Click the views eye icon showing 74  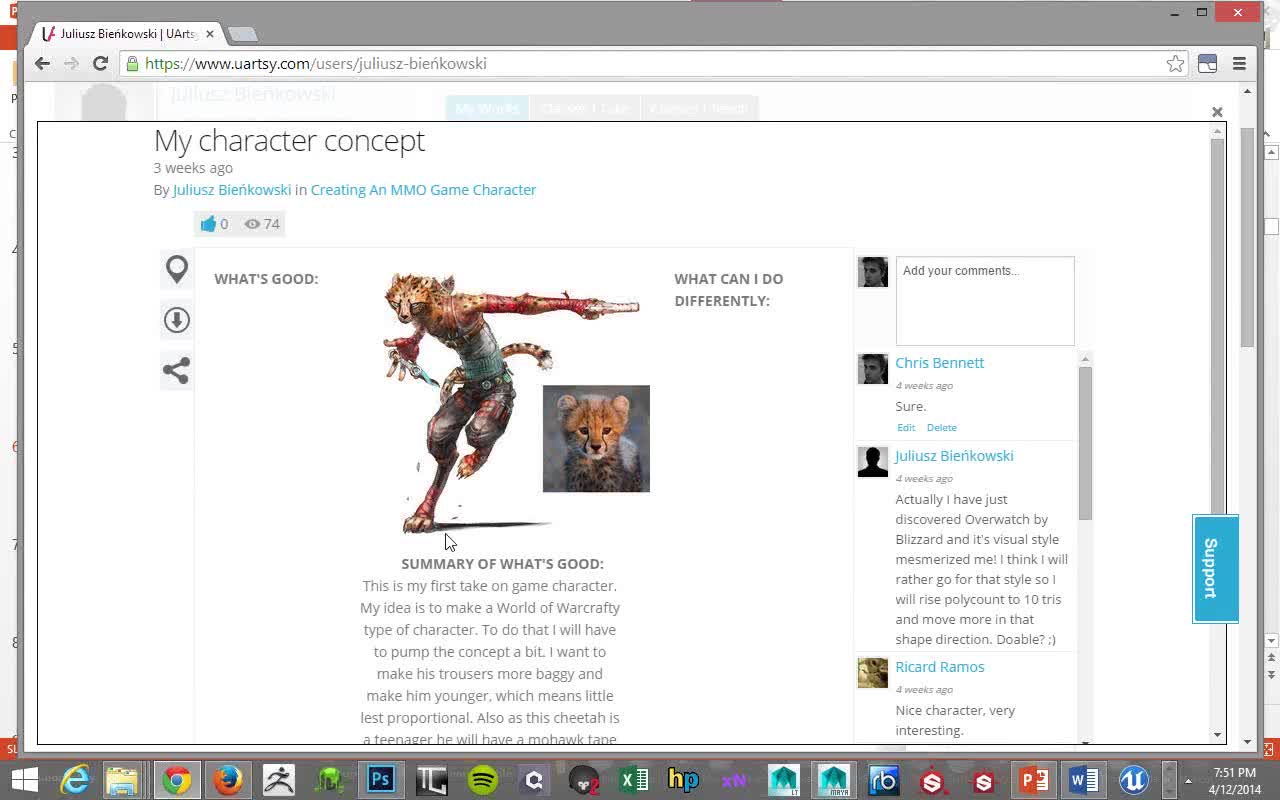click(x=252, y=224)
